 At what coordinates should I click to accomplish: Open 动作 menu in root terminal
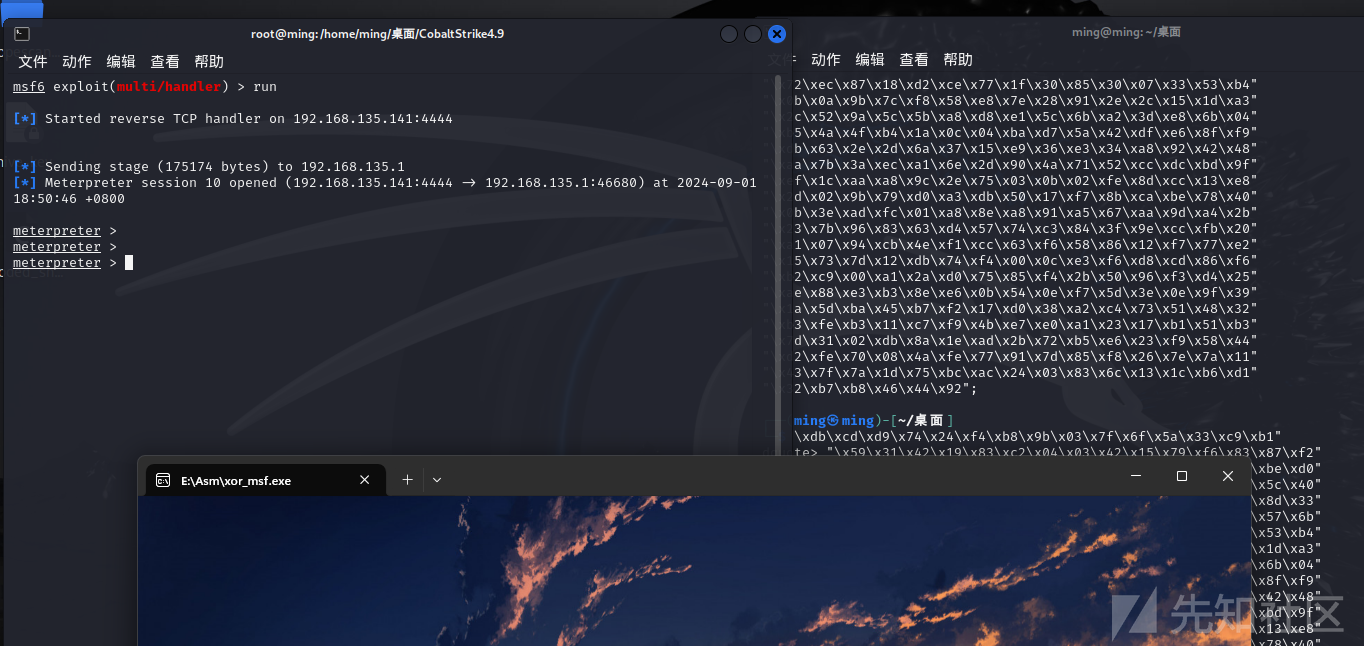77,61
